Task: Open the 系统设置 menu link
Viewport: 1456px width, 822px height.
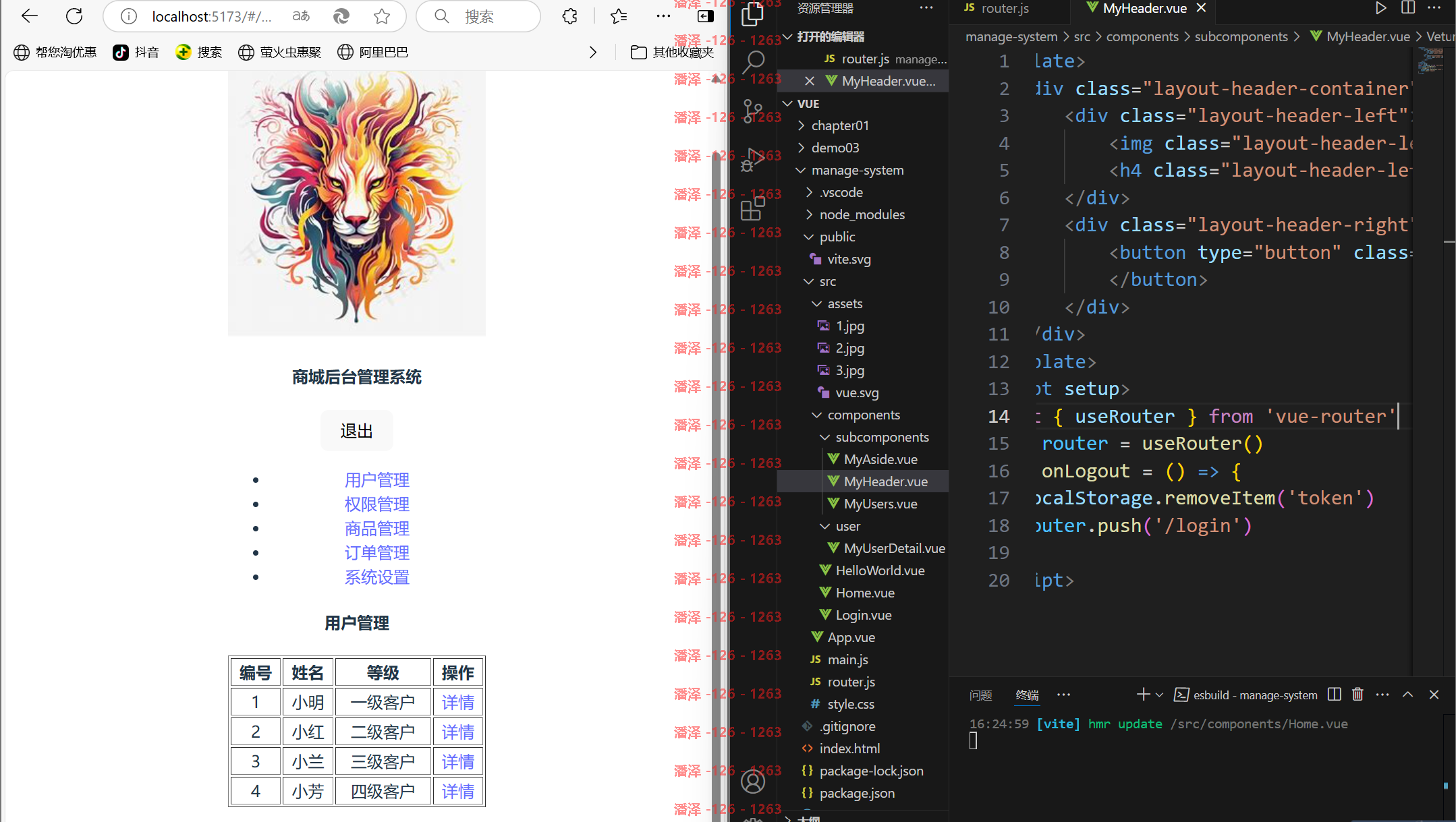Action: 376,577
